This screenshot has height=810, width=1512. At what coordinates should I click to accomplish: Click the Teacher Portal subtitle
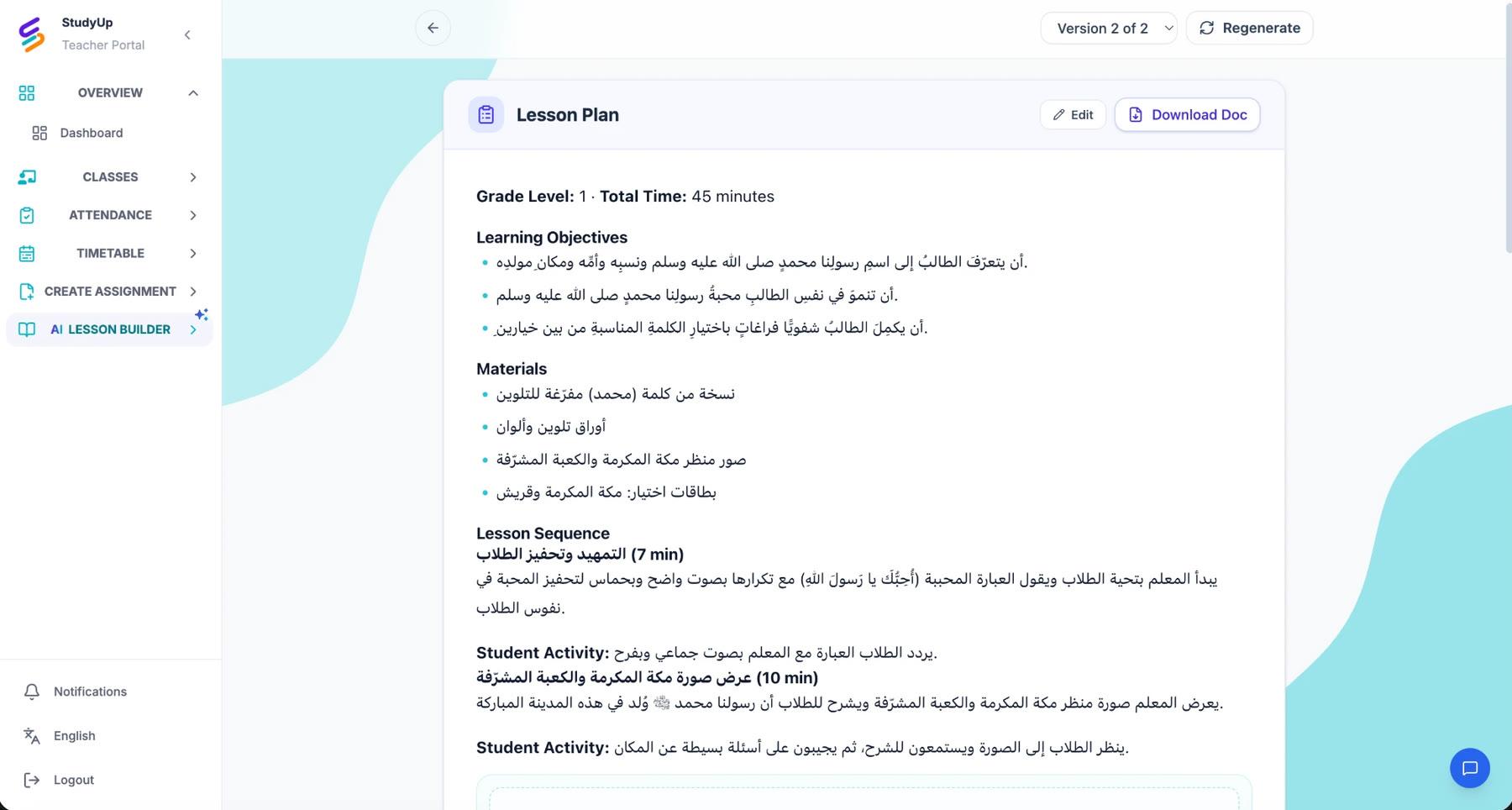tap(102, 45)
